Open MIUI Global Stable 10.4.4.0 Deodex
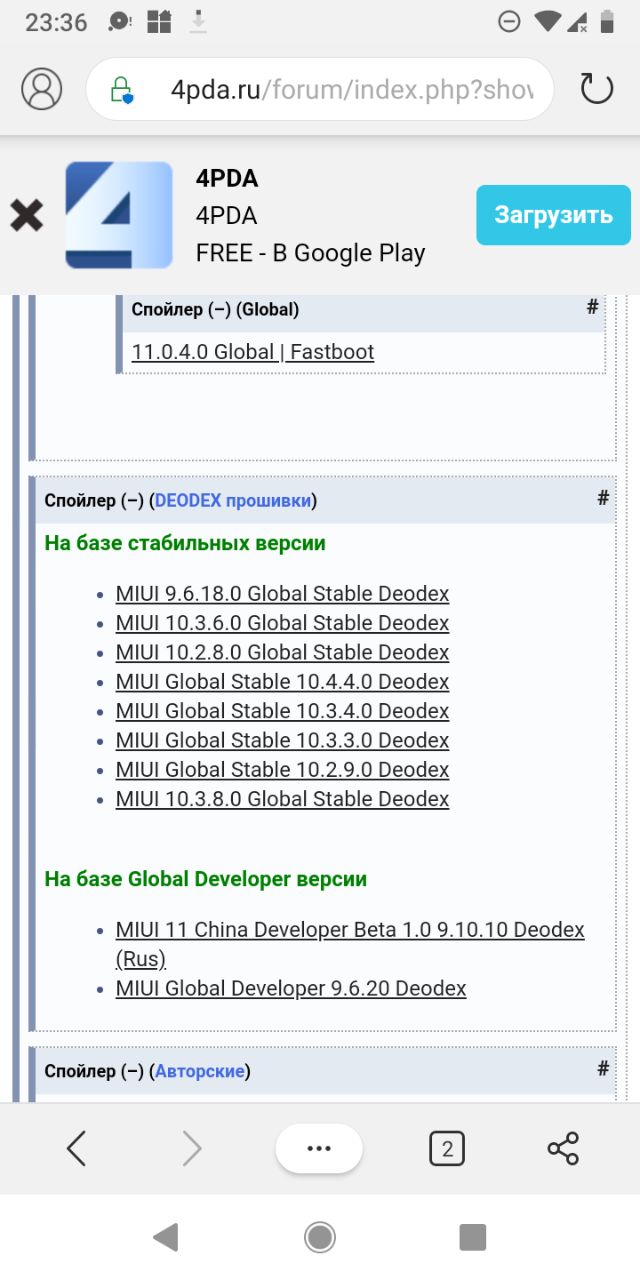This screenshot has height=1280, width=640. click(282, 682)
